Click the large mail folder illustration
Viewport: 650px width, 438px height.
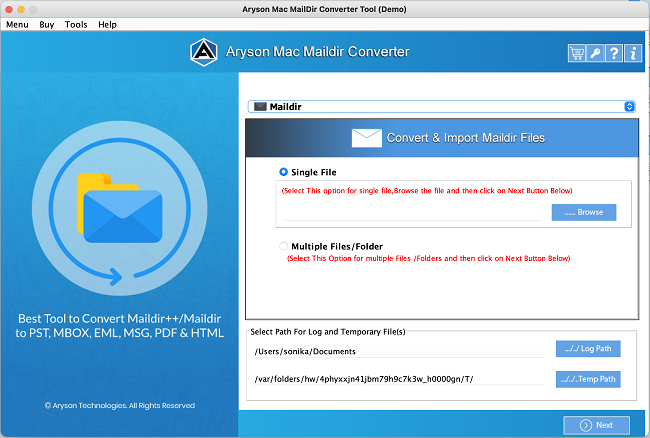tap(120, 208)
